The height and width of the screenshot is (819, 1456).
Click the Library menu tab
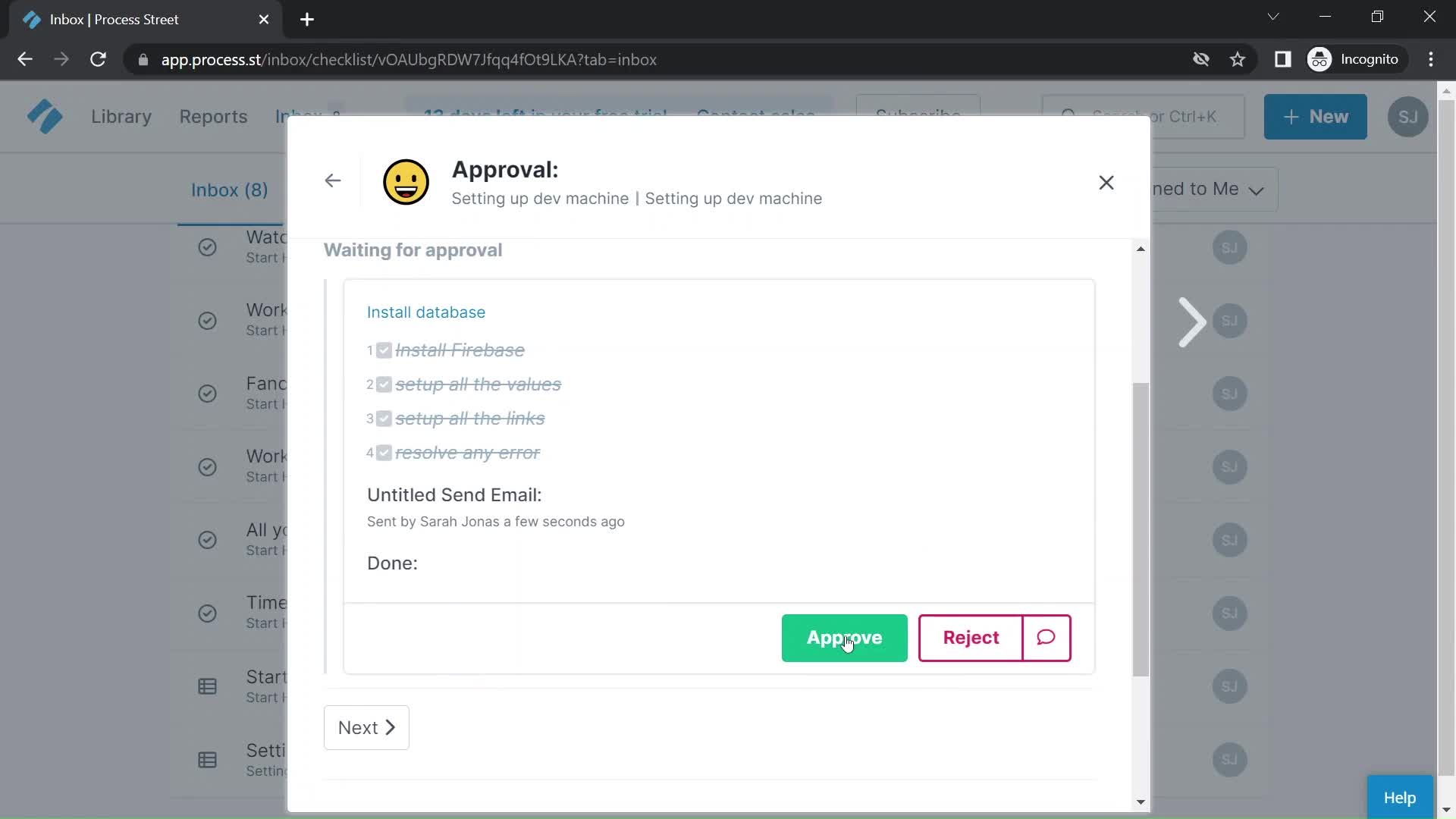point(121,116)
